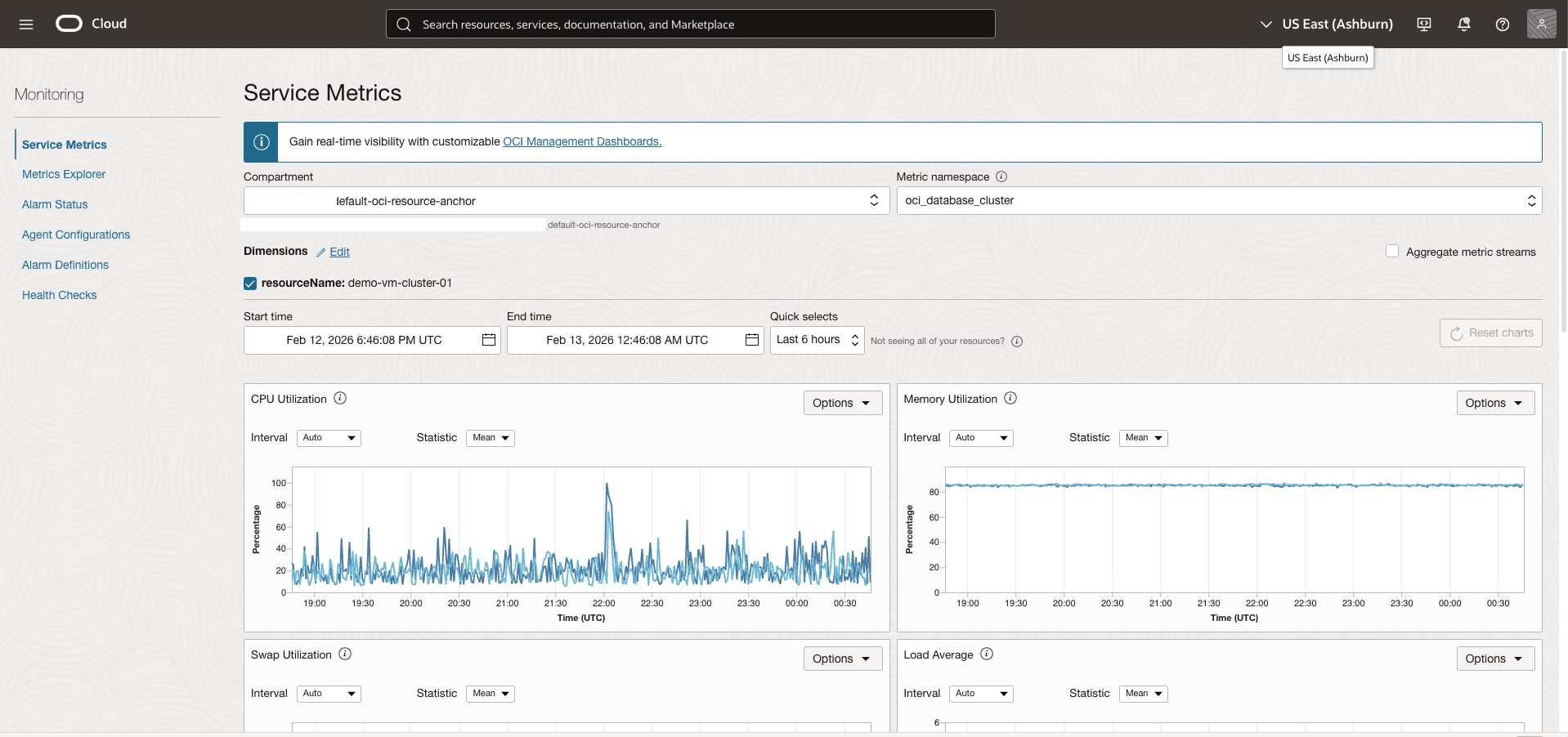This screenshot has height=737, width=1568.
Task: Open Health Checks in sidebar
Action: [59, 295]
